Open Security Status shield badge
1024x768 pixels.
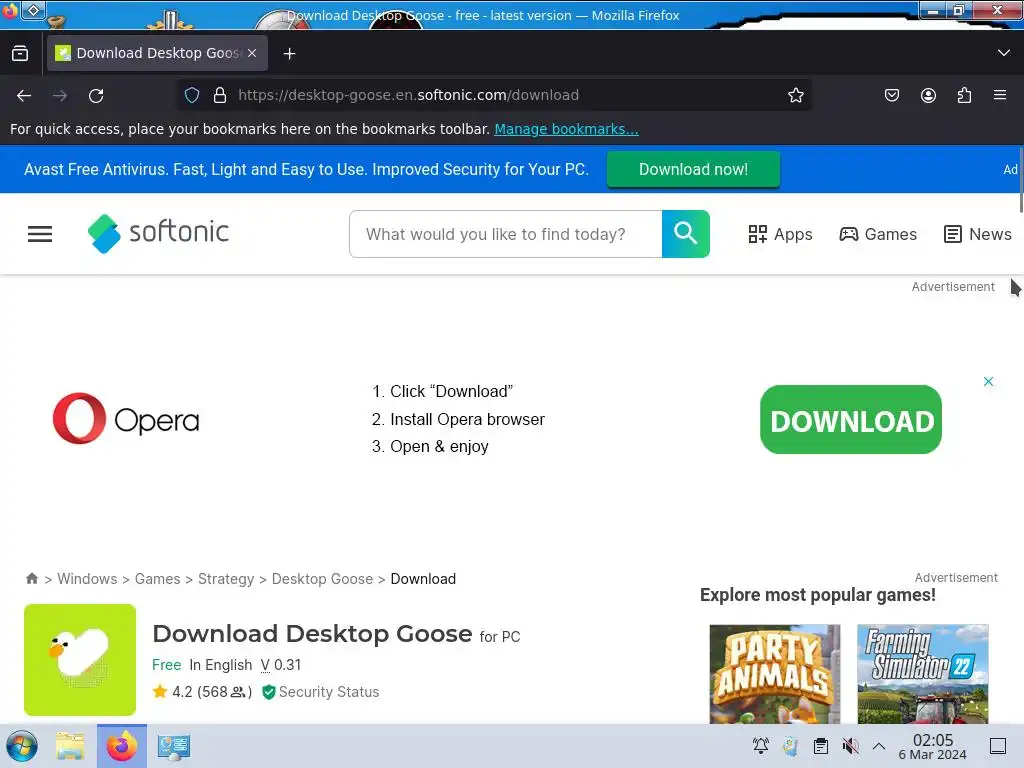click(320, 692)
